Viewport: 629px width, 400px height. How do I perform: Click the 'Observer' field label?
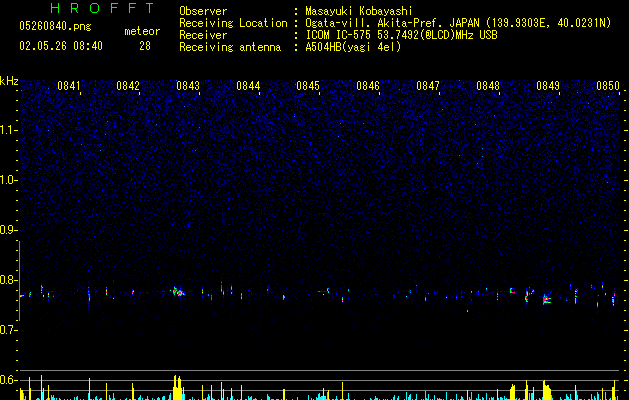203,11
